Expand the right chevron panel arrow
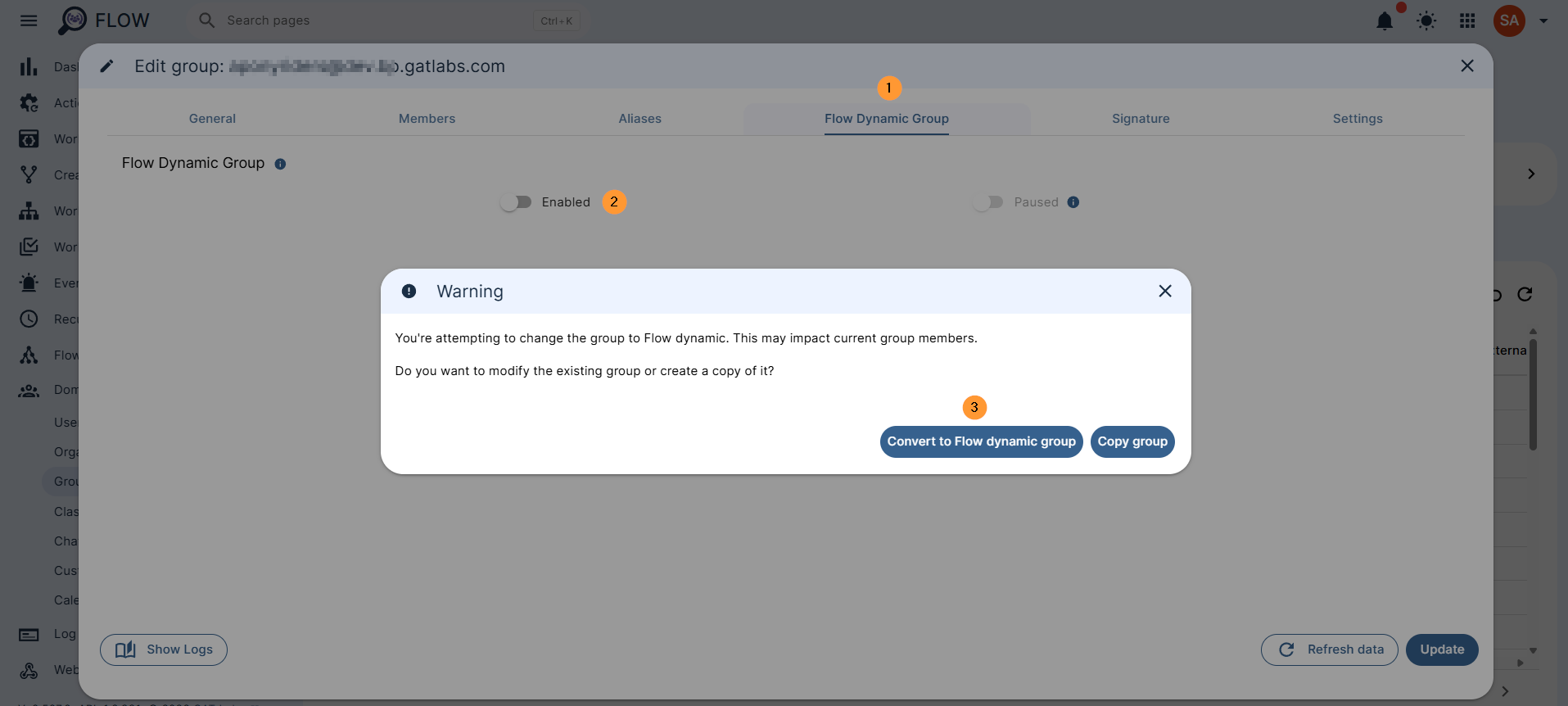Screen dimensions: 1568x706 pyautogui.click(x=1531, y=174)
